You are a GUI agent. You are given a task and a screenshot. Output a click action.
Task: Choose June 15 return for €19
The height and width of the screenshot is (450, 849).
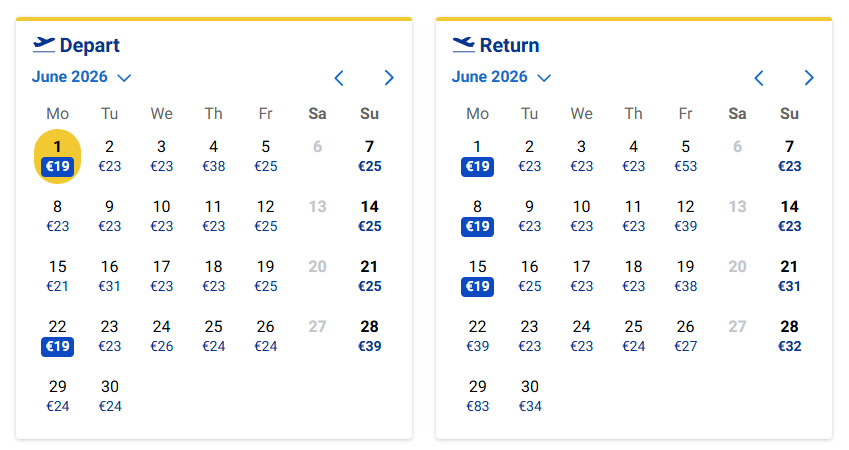(x=478, y=276)
